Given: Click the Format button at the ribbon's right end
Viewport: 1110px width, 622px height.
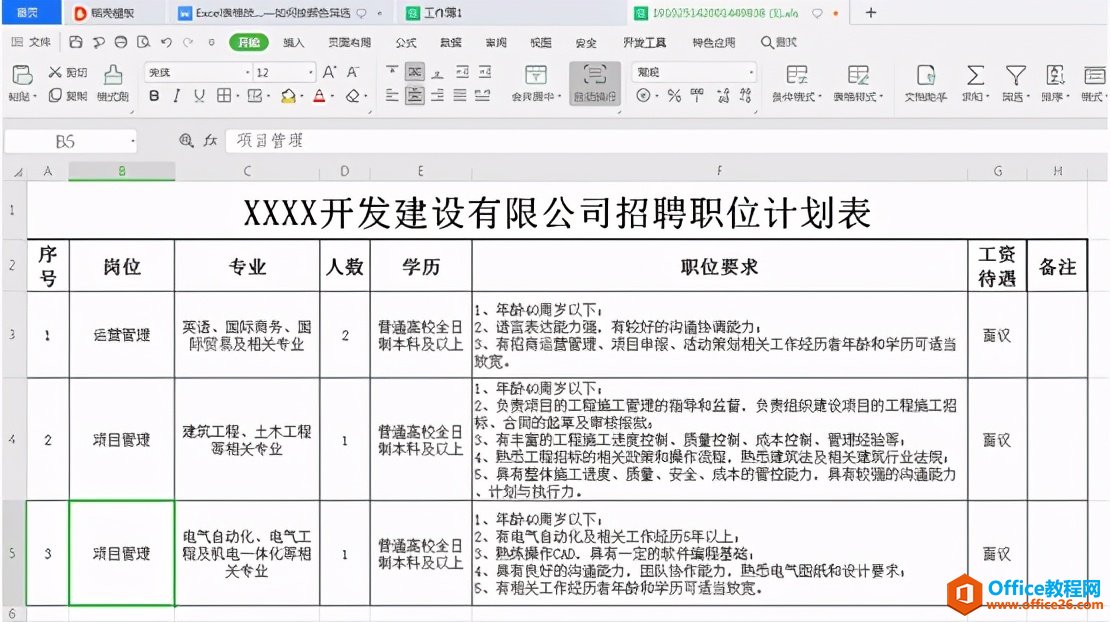Looking at the screenshot, I should (x=1094, y=82).
